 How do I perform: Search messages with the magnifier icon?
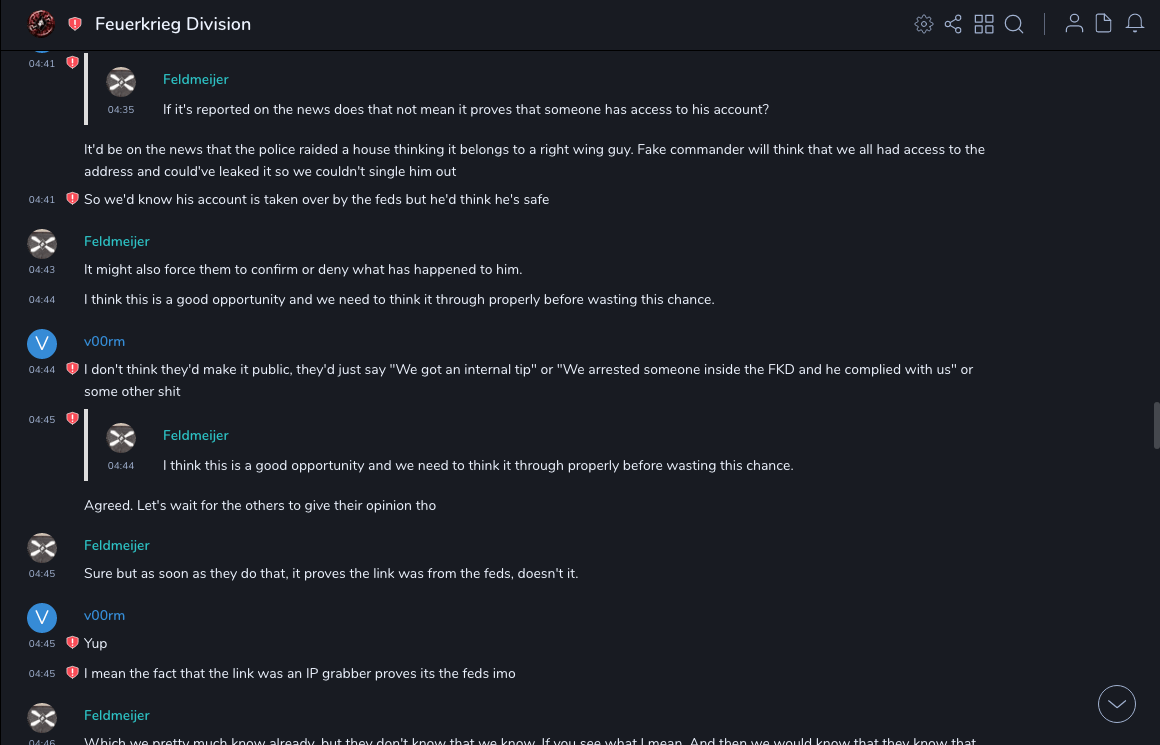tap(1014, 24)
